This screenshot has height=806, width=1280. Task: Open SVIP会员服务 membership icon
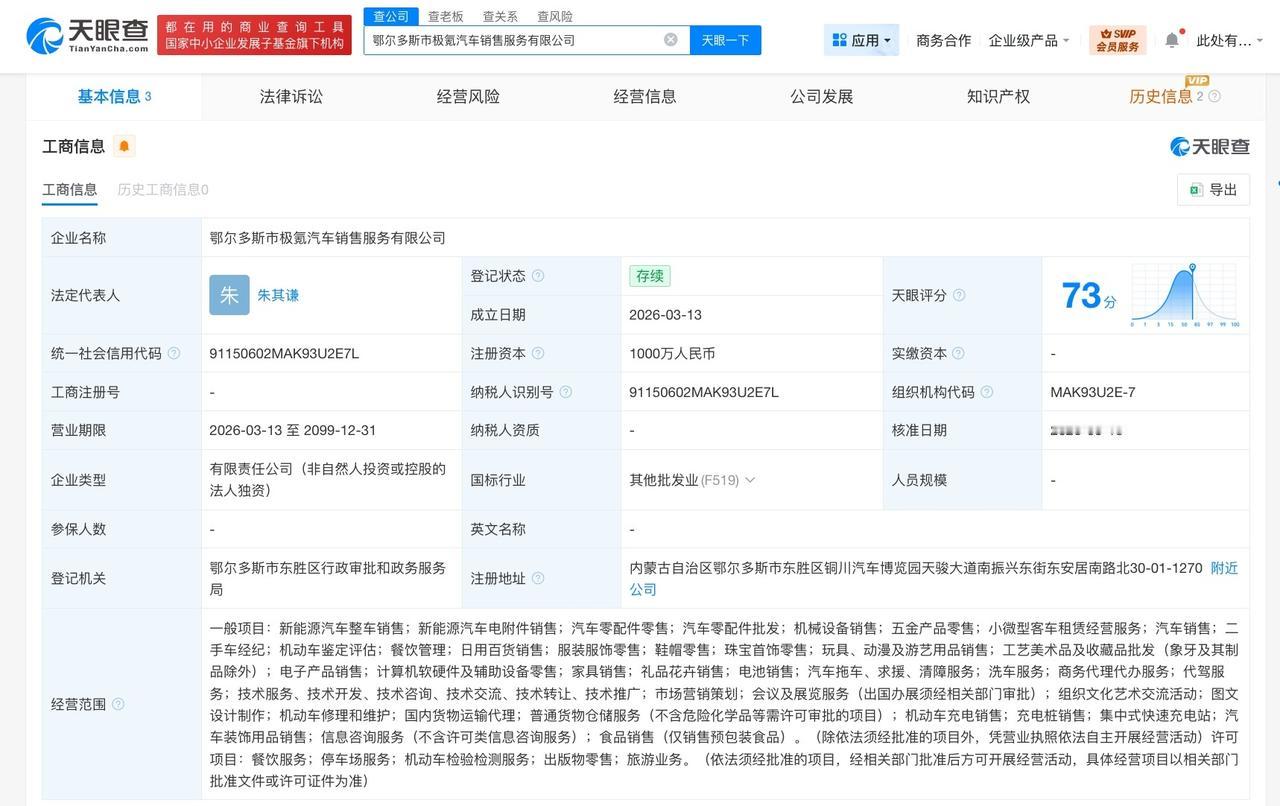coord(1117,40)
